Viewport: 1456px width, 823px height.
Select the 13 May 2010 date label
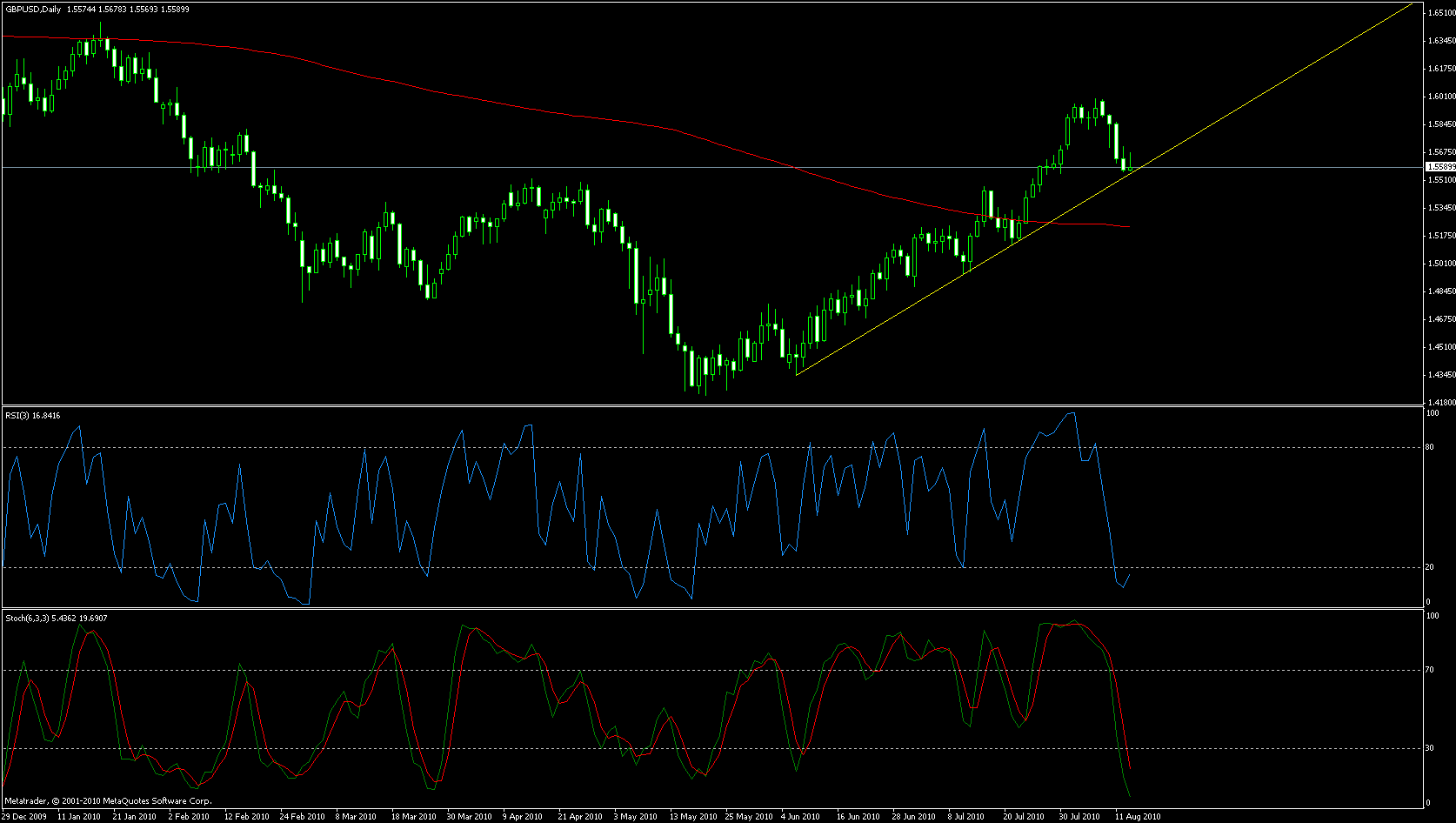coord(693,816)
